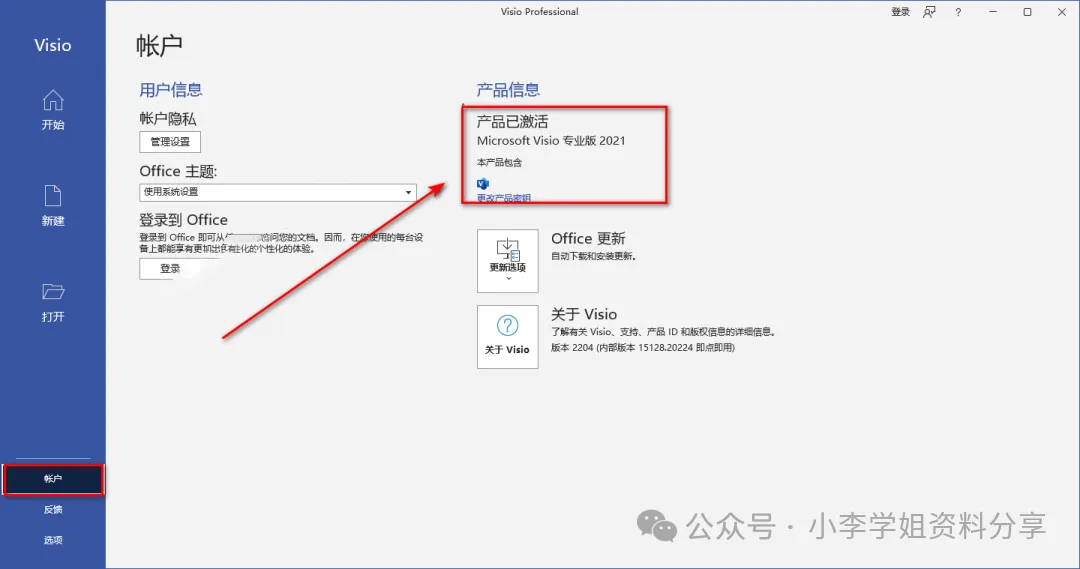Click the Visio product icon under 本产品包含
The height and width of the screenshot is (569, 1080).
(x=483, y=184)
